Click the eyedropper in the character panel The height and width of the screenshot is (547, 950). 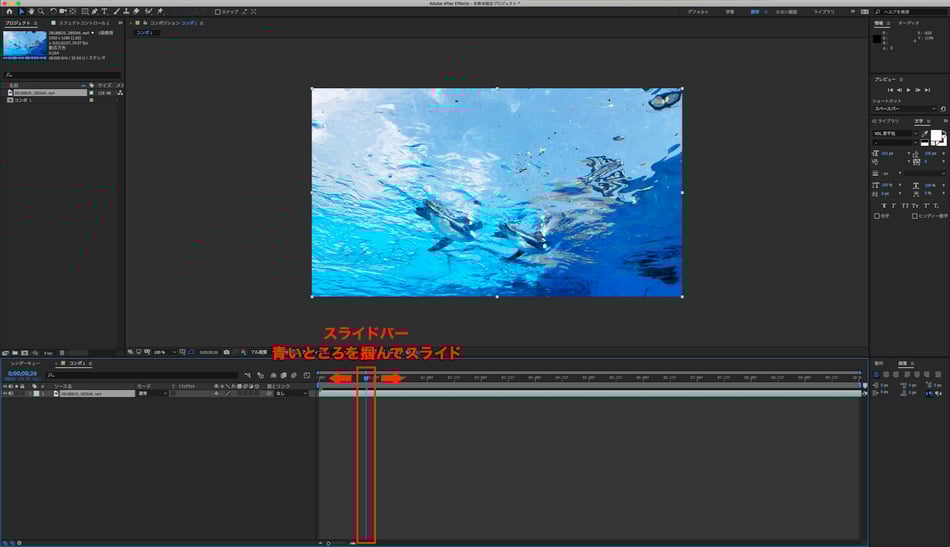click(x=924, y=133)
